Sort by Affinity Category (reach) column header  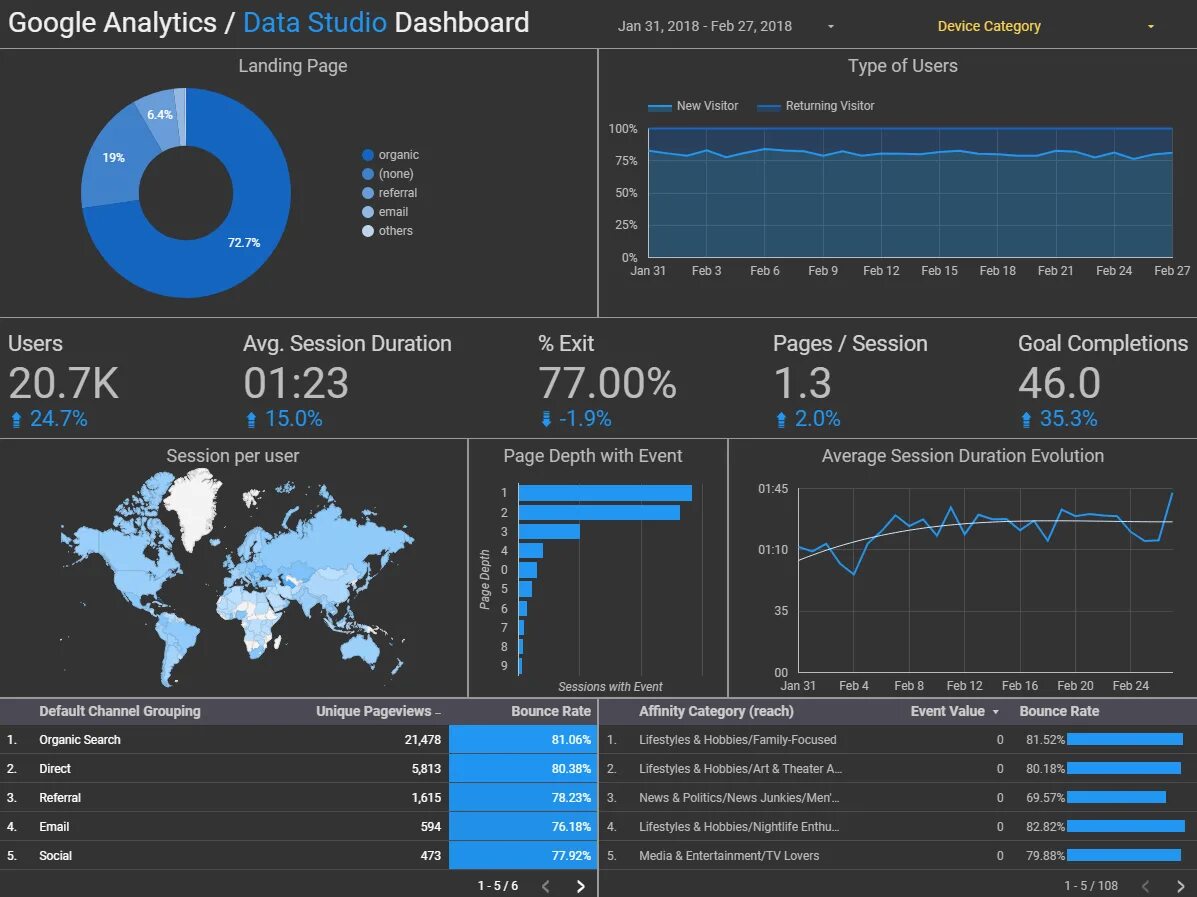(x=716, y=711)
